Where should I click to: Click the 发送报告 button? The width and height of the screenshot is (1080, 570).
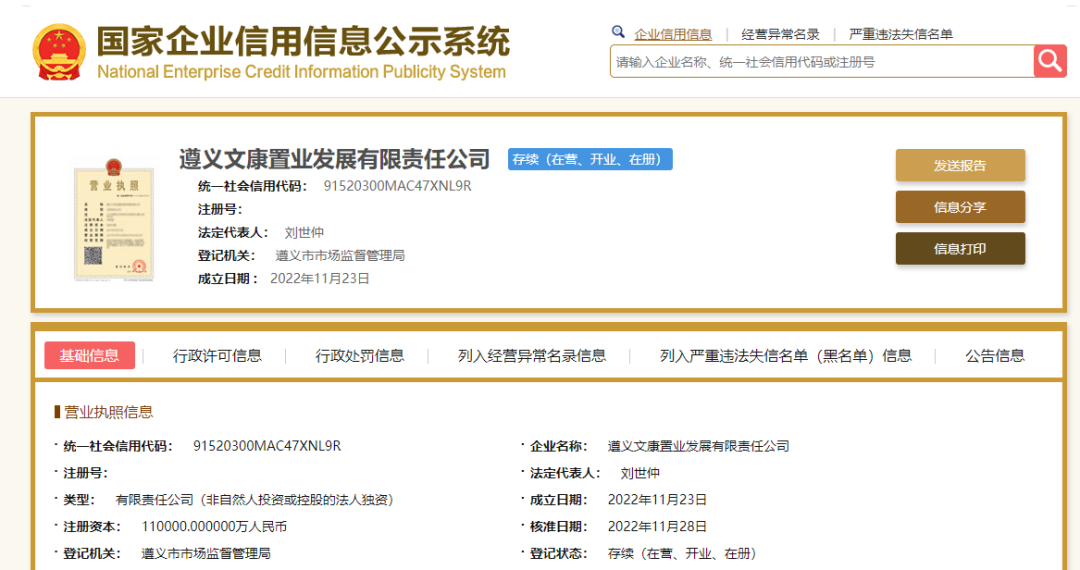click(x=960, y=166)
